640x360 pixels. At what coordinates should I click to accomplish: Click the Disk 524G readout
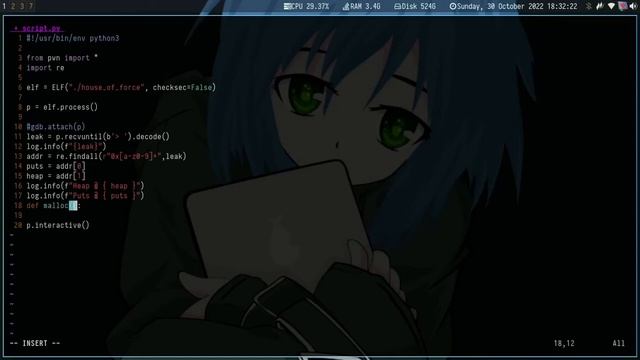(x=418, y=7)
